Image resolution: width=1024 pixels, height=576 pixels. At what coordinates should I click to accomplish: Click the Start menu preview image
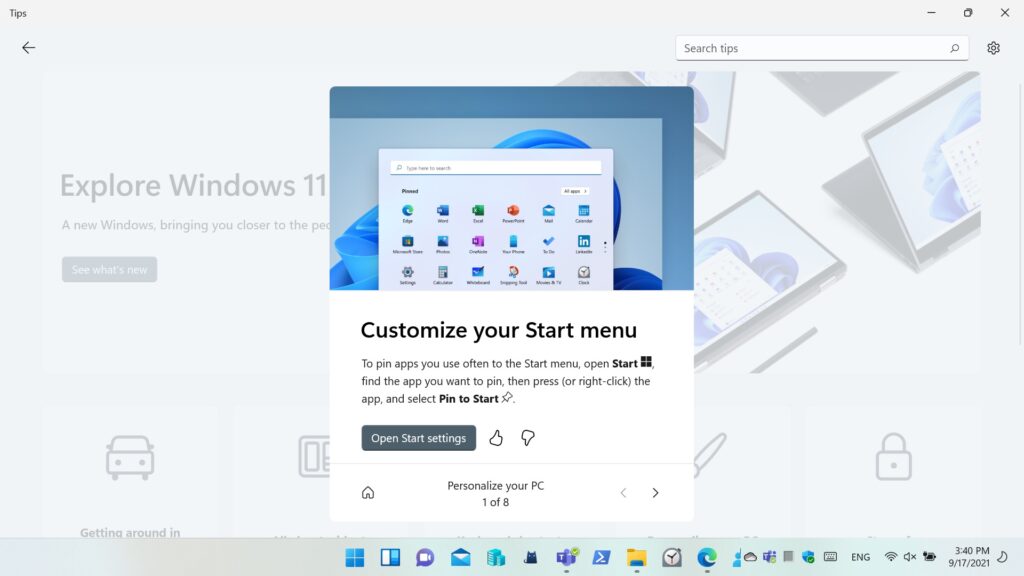(x=511, y=188)
